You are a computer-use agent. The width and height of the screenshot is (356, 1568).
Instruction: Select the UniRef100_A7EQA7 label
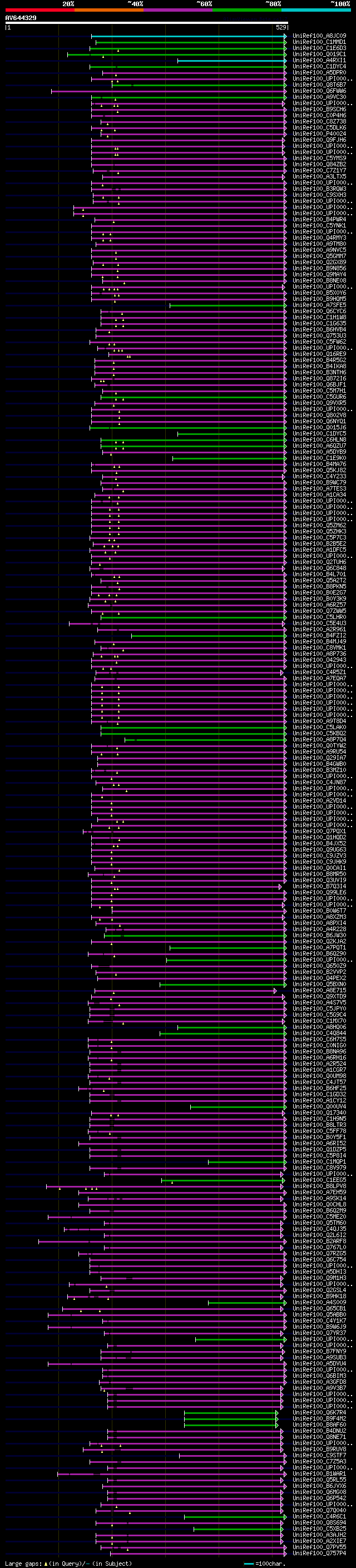coord(319,678)
